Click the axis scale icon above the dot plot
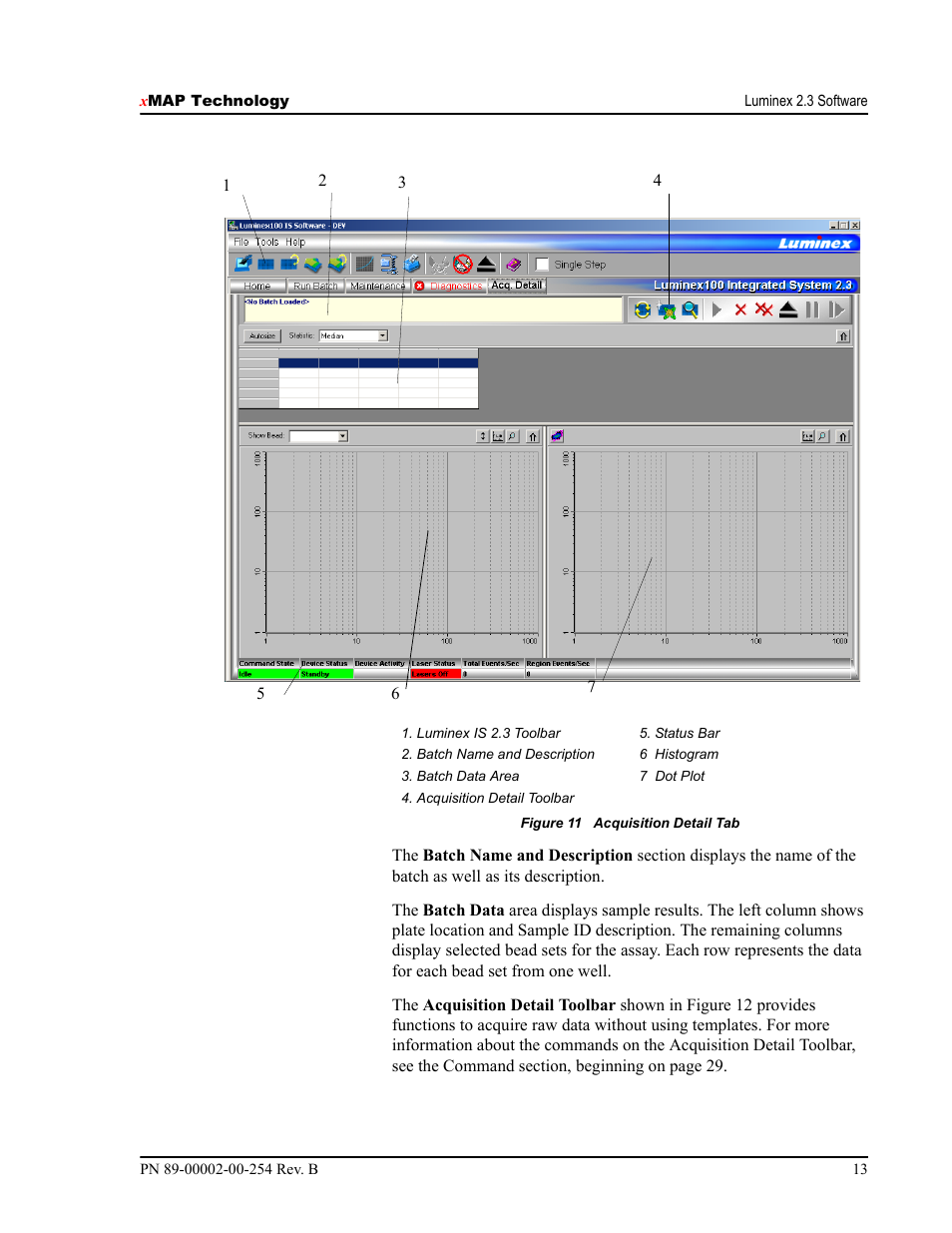Screen dimensions: 952x1233 [x=808, y=436]
